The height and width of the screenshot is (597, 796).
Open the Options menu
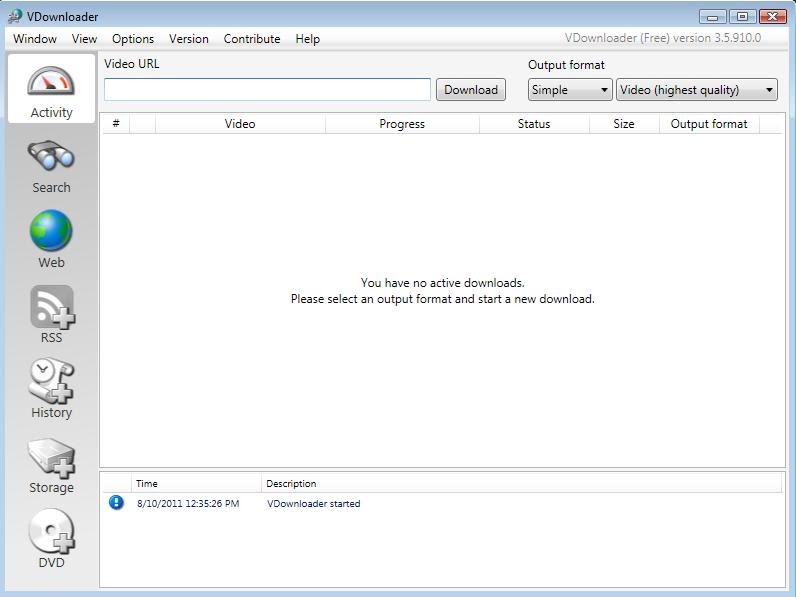click(x=133, y=39)
